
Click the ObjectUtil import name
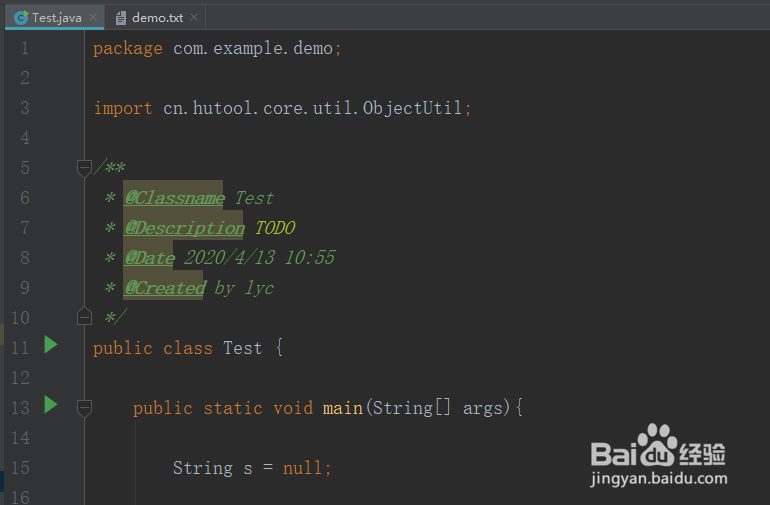[412, 108]
